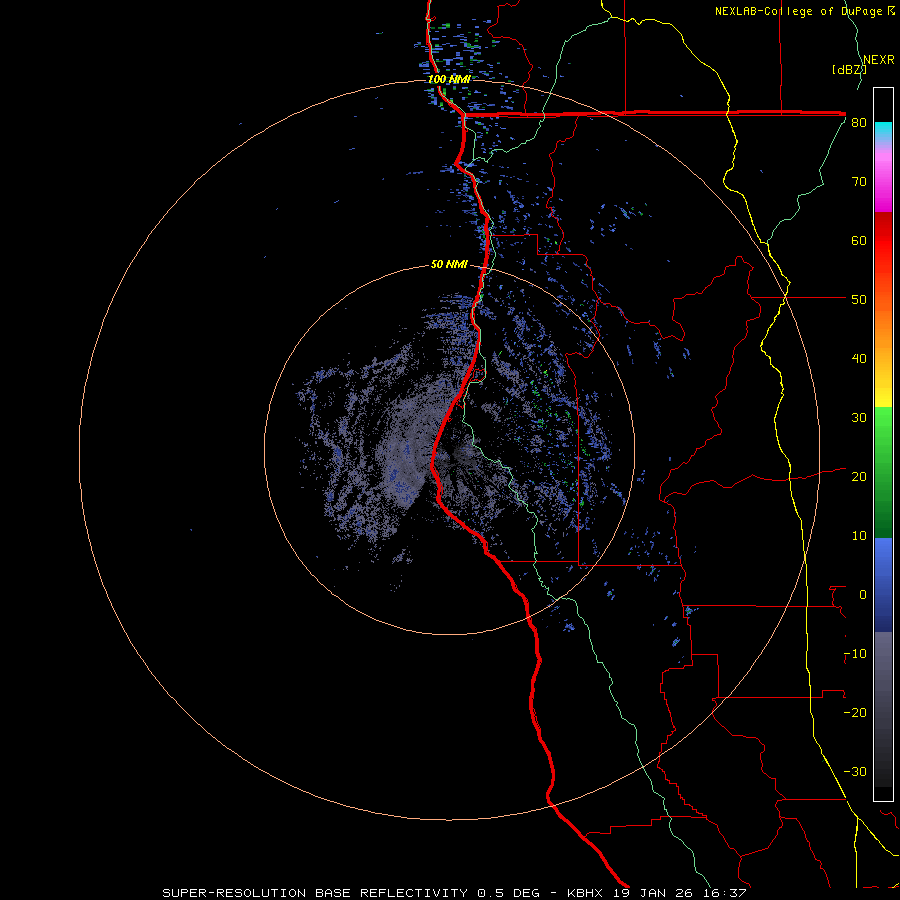Click the 40 value on the dBZ scale
The width and height of the screenshot is (900, 900).
coord(859,359)
